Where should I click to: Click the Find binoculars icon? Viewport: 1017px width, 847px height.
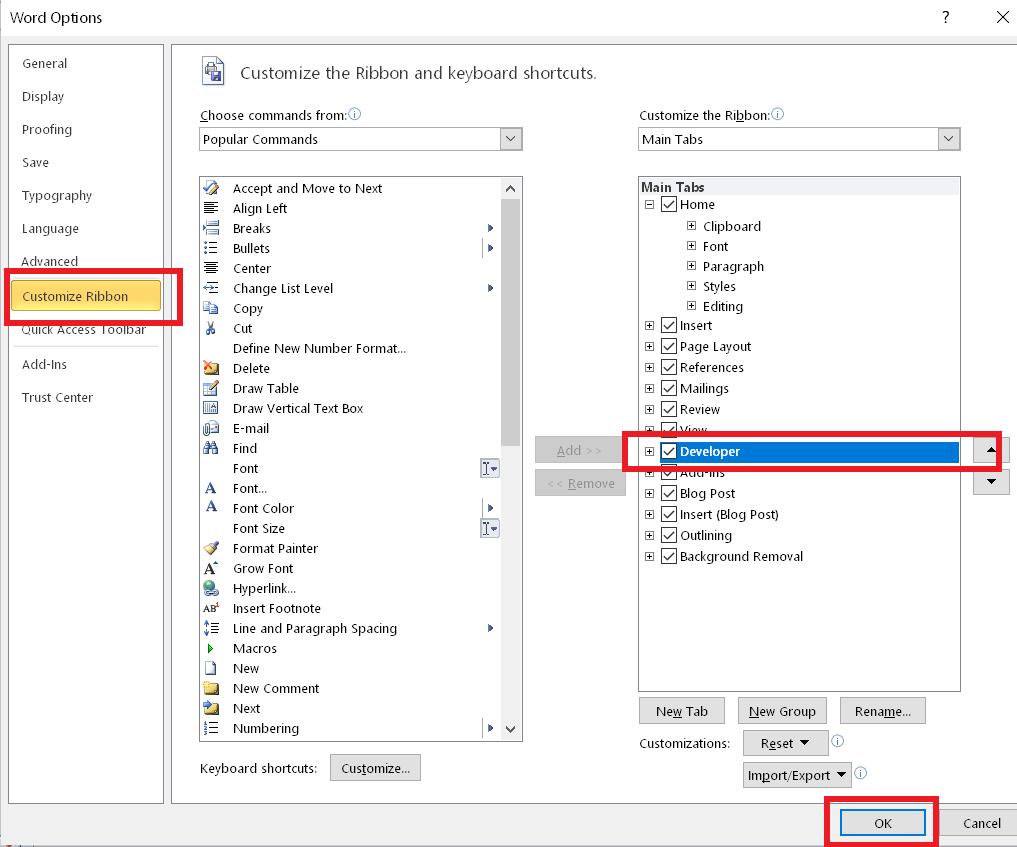coord(211,448)
